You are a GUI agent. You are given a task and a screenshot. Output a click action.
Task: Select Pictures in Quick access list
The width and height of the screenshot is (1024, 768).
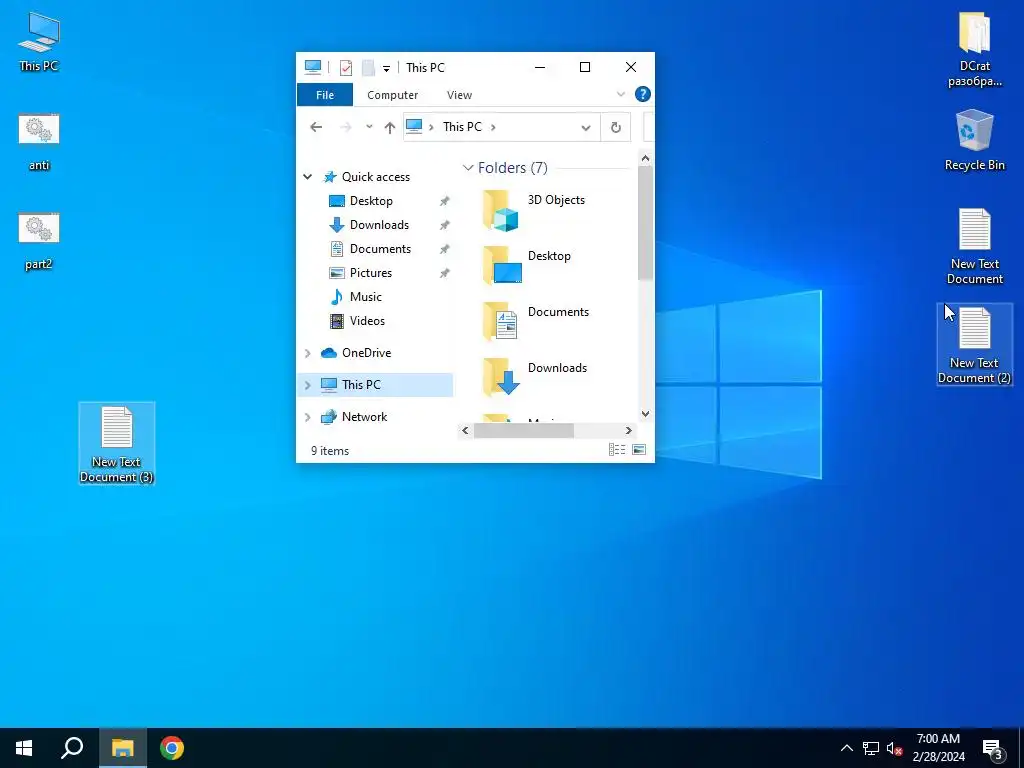point(371,273)
